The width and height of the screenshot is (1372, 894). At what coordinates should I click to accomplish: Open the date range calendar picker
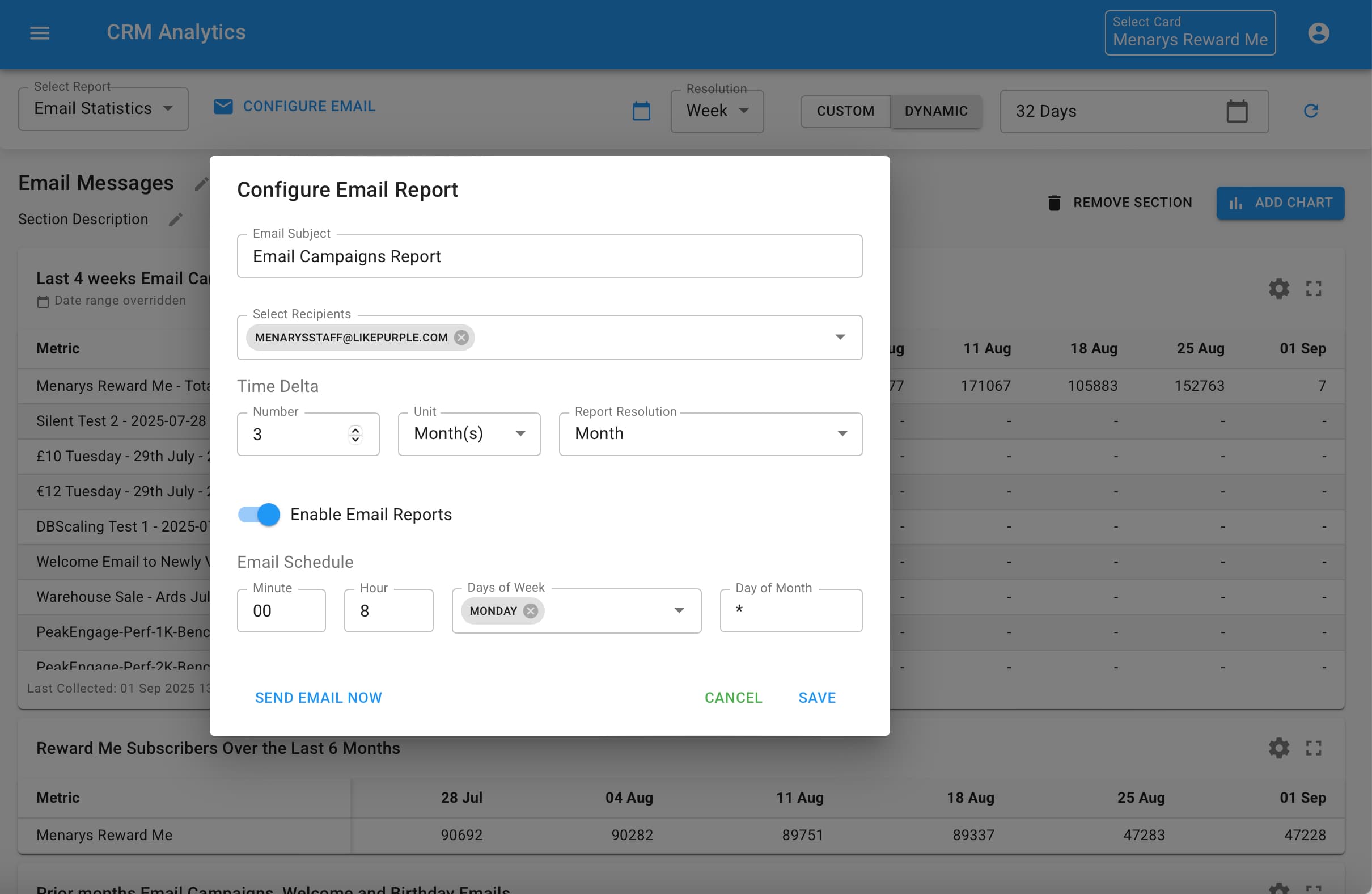[1237, 111]
